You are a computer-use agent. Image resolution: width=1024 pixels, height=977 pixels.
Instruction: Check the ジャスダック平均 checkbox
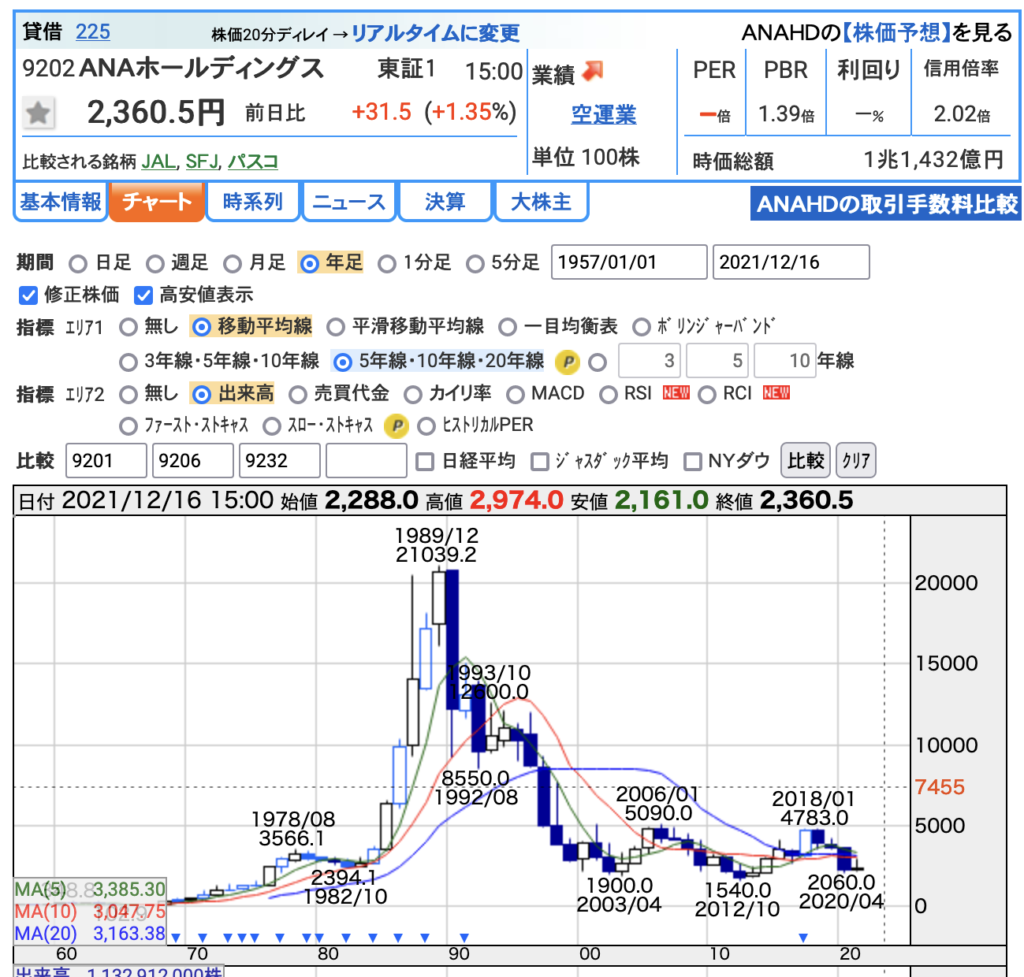(x=539, y=462)
